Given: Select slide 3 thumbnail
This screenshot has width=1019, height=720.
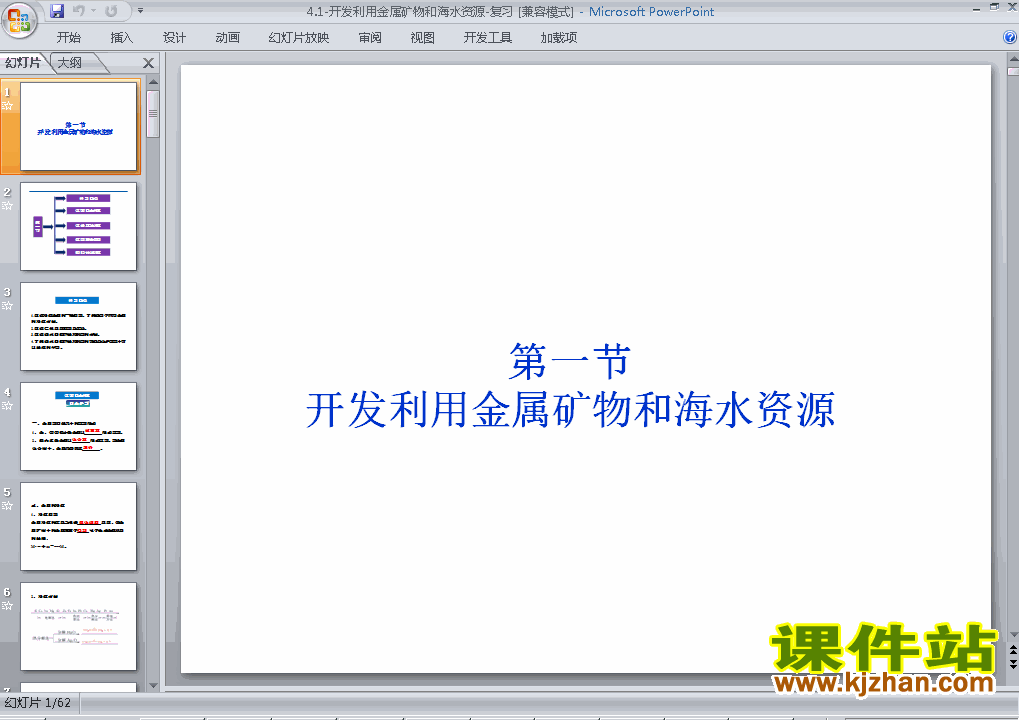Looking at the screenshot, I should coord(79,327).
